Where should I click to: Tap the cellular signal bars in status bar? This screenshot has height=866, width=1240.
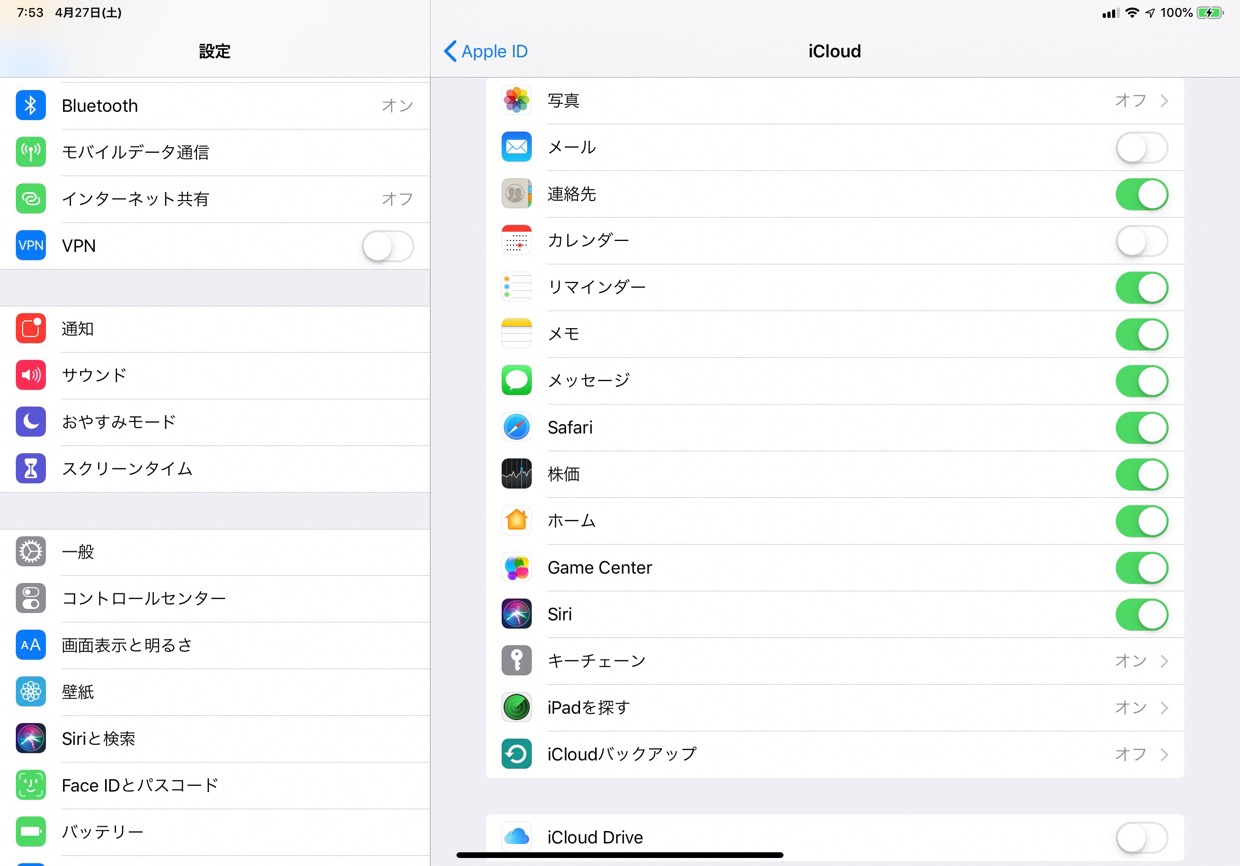[1110, 13]
